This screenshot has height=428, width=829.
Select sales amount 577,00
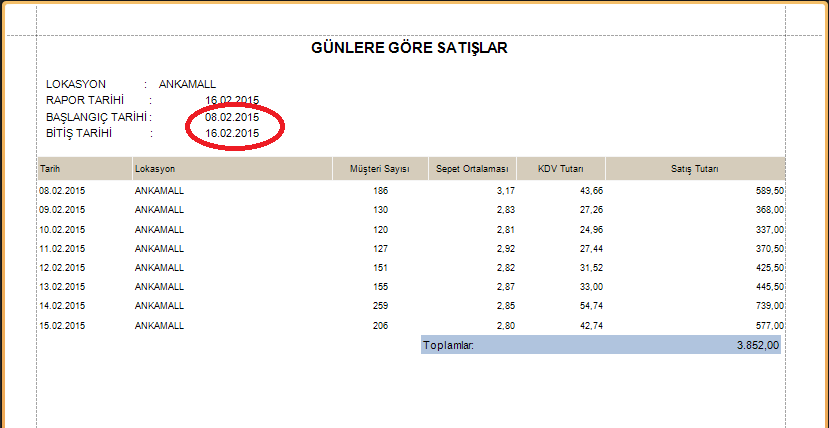[x=770, y=325]
